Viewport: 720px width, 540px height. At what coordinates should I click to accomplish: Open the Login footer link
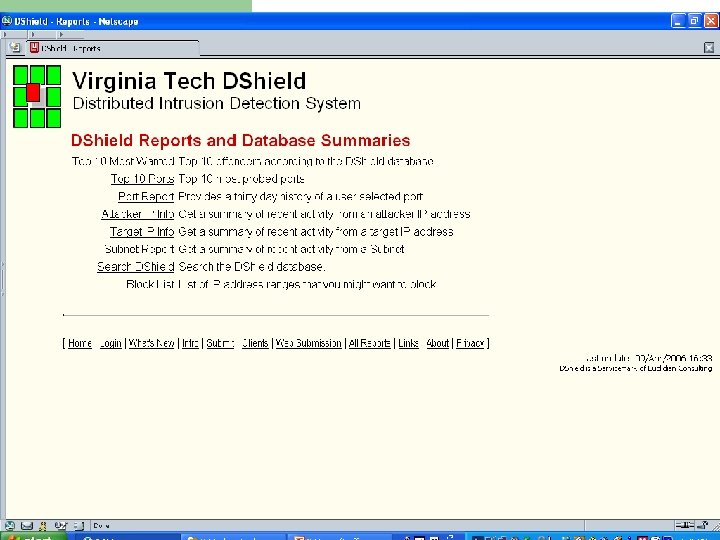click(x=111, y=343)
